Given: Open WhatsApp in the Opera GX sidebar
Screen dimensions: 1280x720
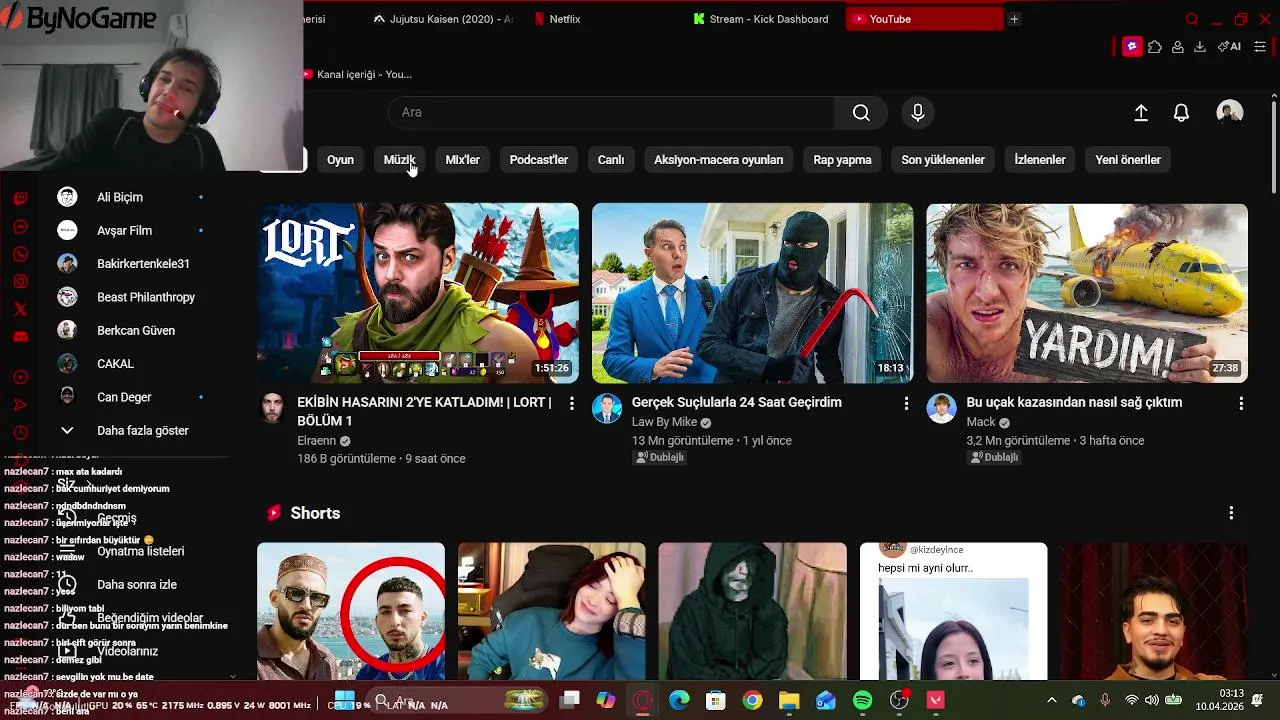Looking at the screenshot, I should tap(20, 255).
